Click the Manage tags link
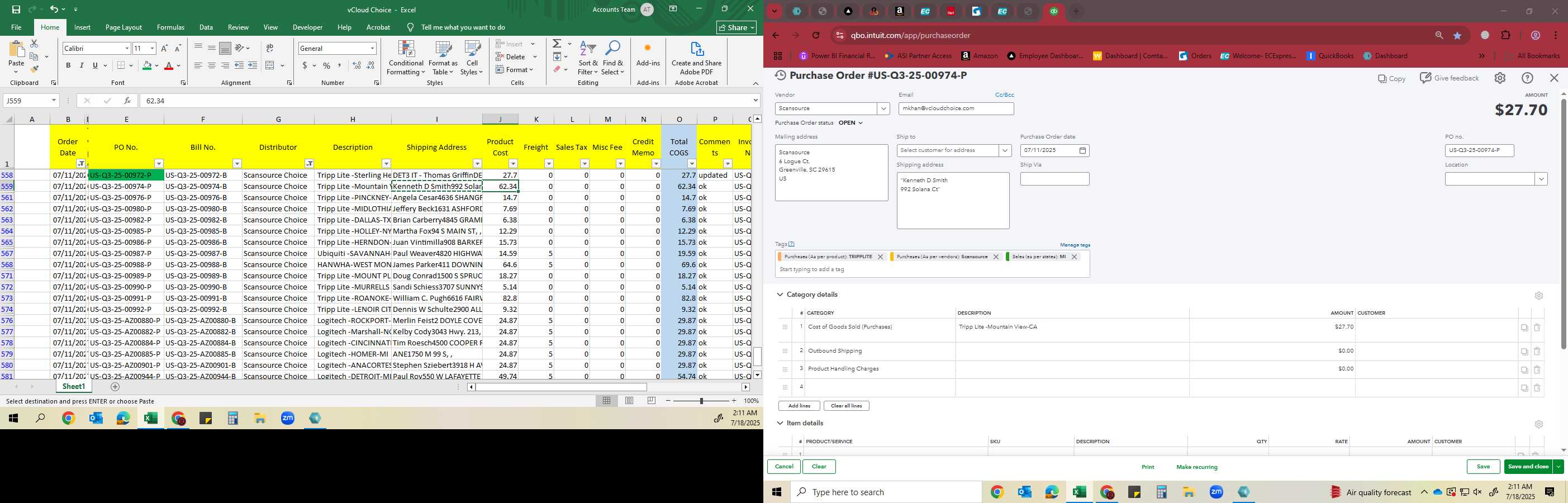The image size is (1568, 503). (1075, 245)
